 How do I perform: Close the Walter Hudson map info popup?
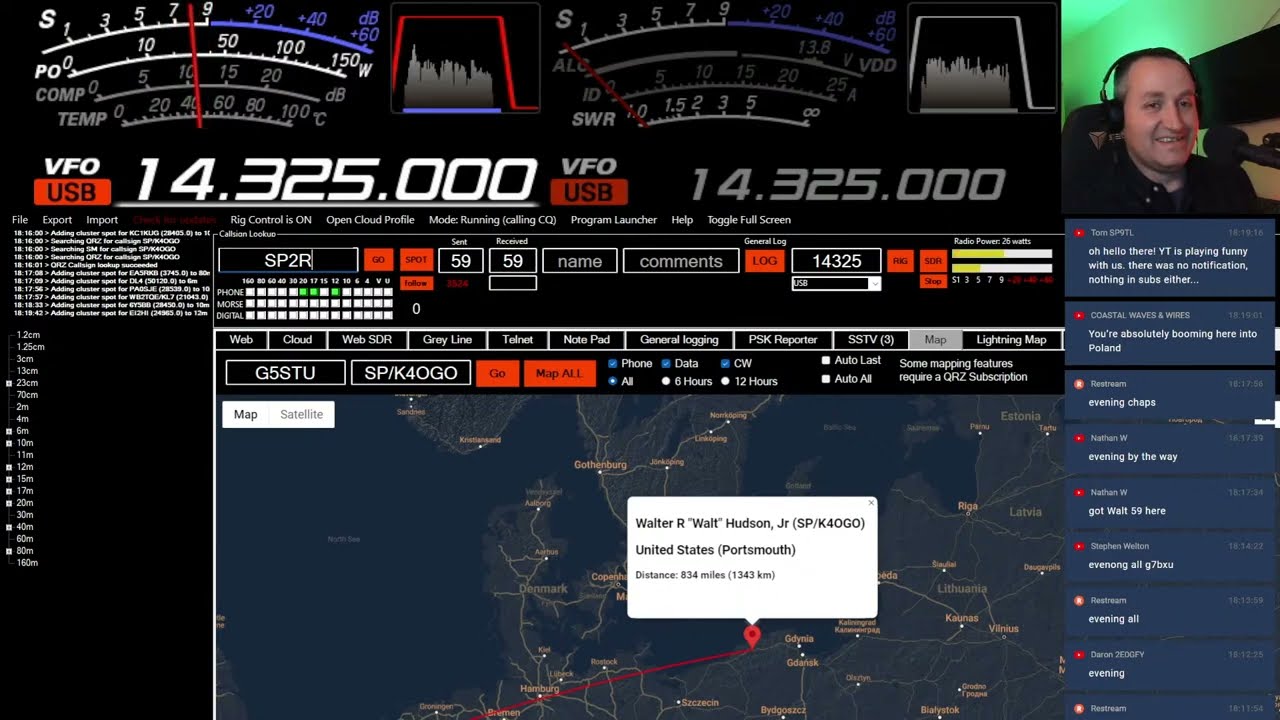[x=871, y=503]
